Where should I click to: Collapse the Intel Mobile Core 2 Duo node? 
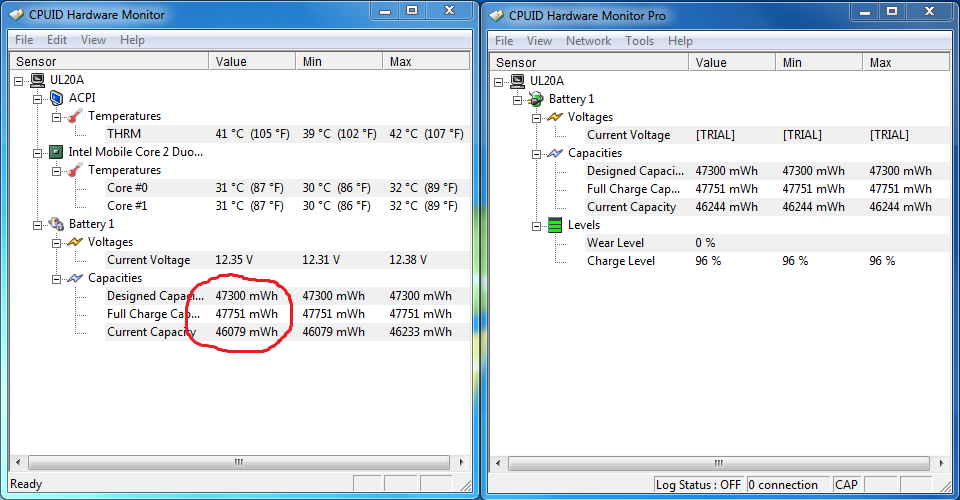37,153
